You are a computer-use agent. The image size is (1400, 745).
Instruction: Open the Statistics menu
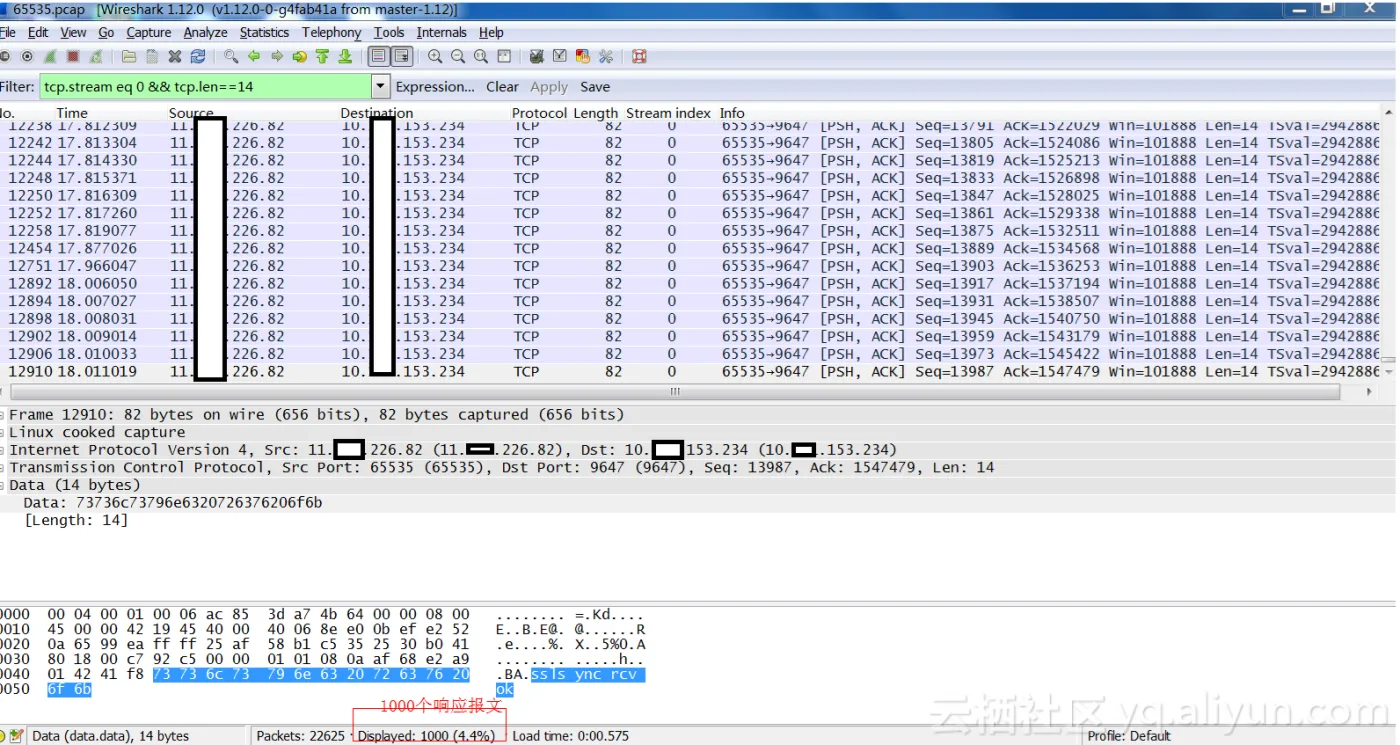pos(264,32)
